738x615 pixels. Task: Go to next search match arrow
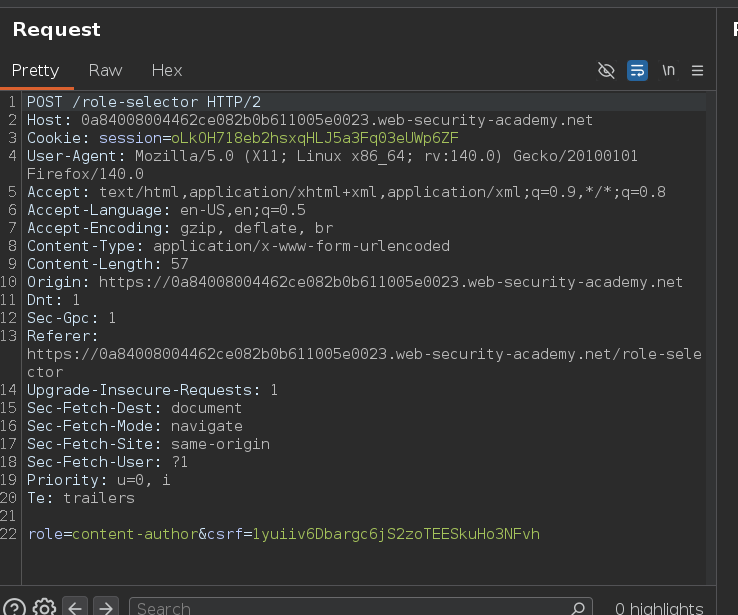point(105,607)
